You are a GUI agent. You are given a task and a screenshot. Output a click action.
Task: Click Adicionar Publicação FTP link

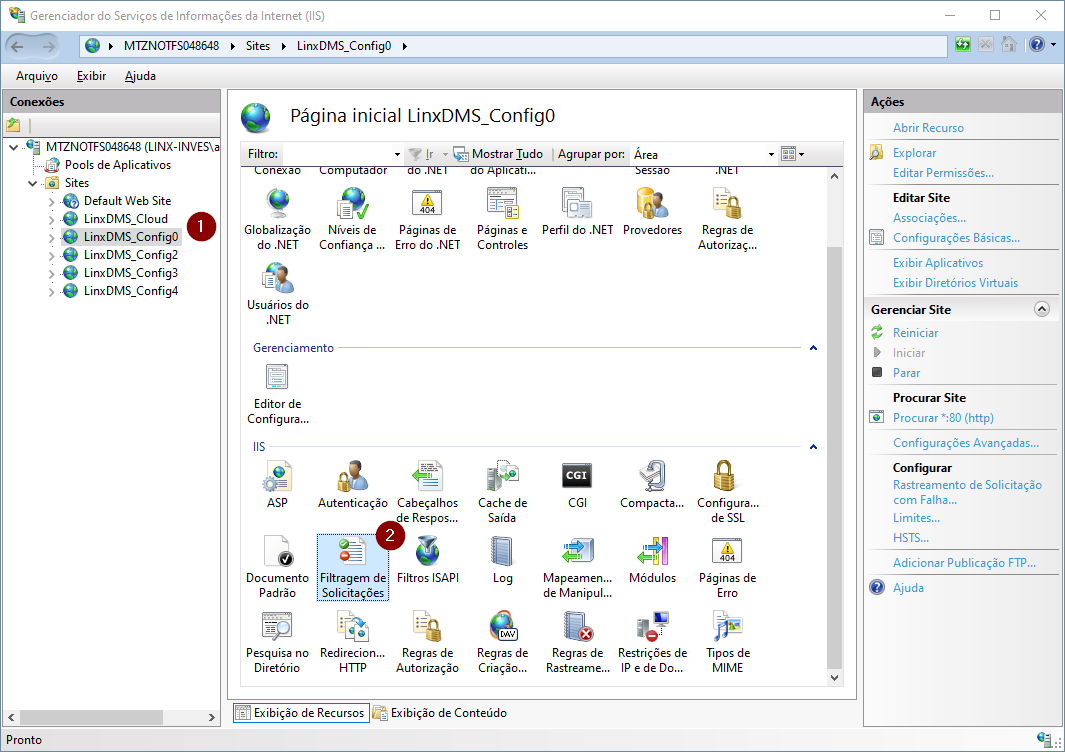click(x=964, y=562)
